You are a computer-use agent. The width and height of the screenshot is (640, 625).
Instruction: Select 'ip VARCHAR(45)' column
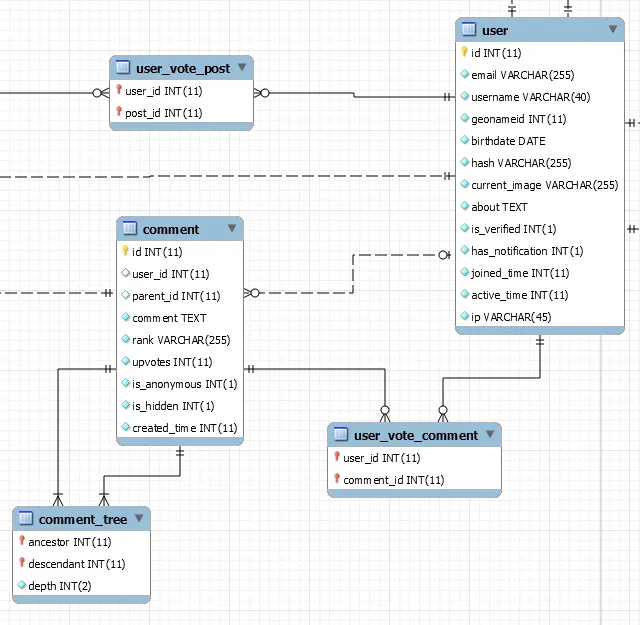click(x=511, y=317)
